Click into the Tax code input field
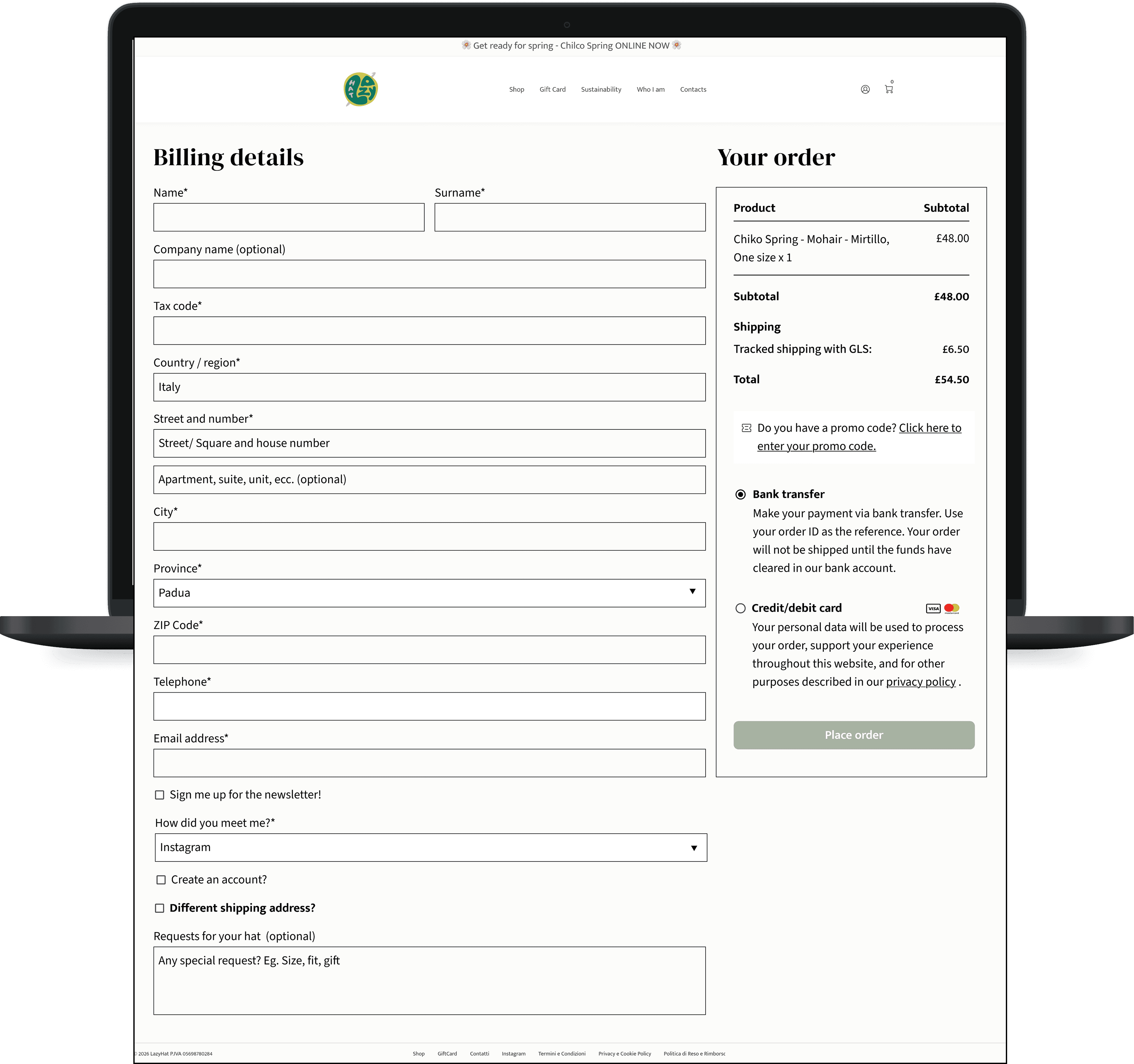Screen dimensions: 1134x1064 click(x=429, y=330)
